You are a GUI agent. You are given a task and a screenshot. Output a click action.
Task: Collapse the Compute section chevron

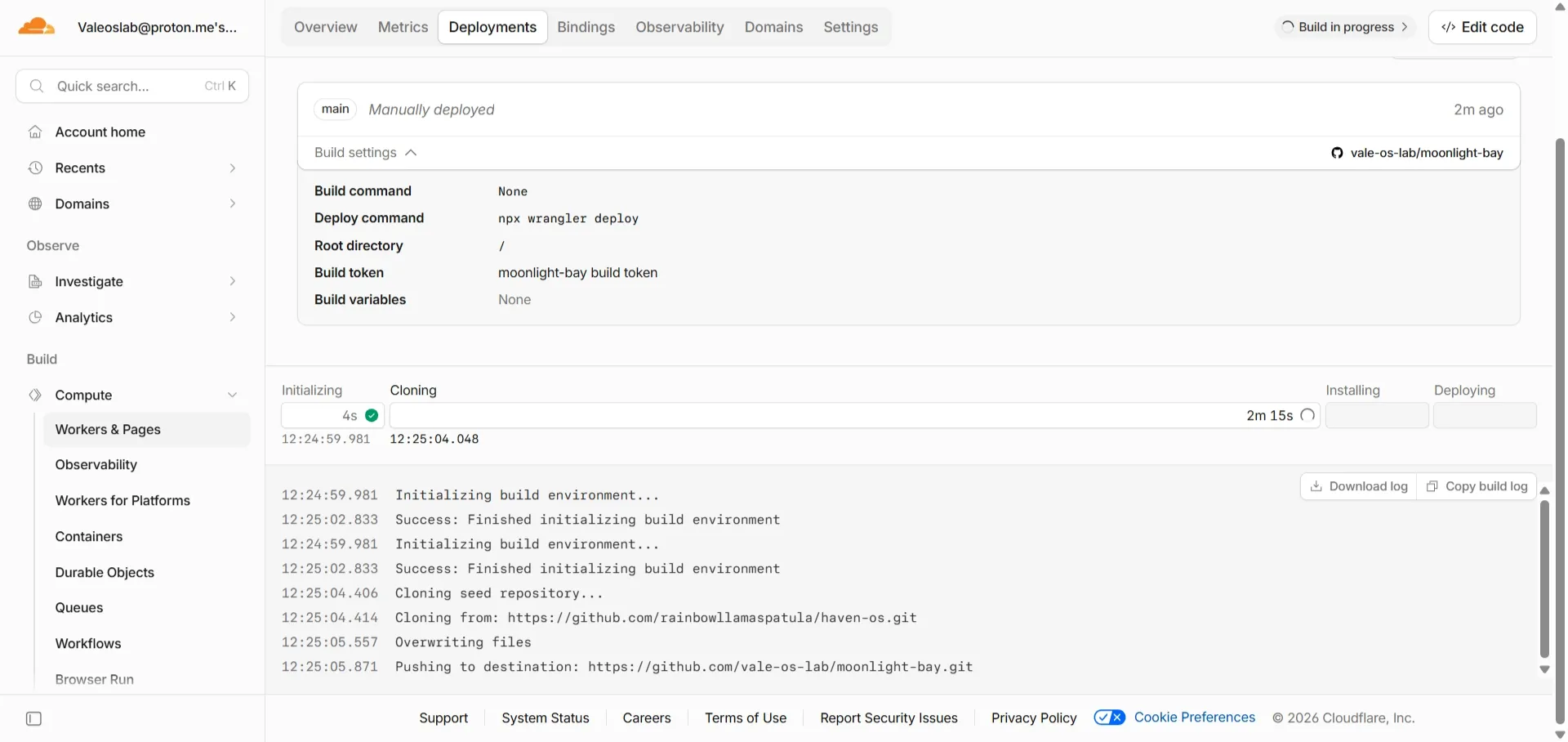tap(233, 395)
